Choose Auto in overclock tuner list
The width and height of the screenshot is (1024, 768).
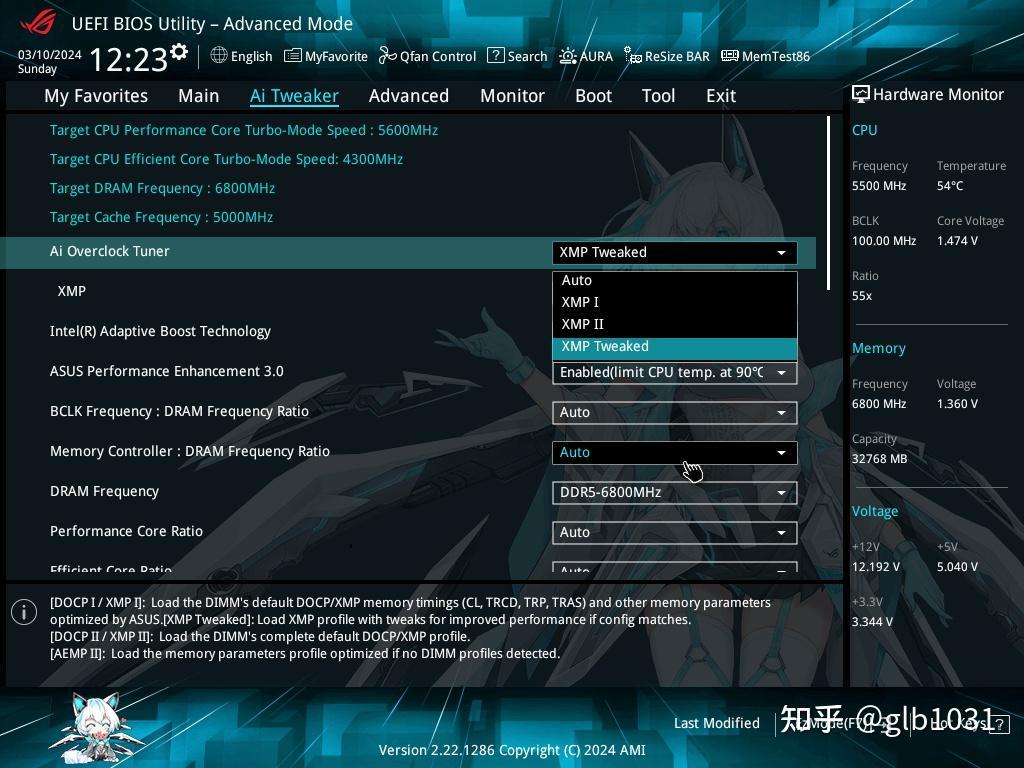point(675,280)
